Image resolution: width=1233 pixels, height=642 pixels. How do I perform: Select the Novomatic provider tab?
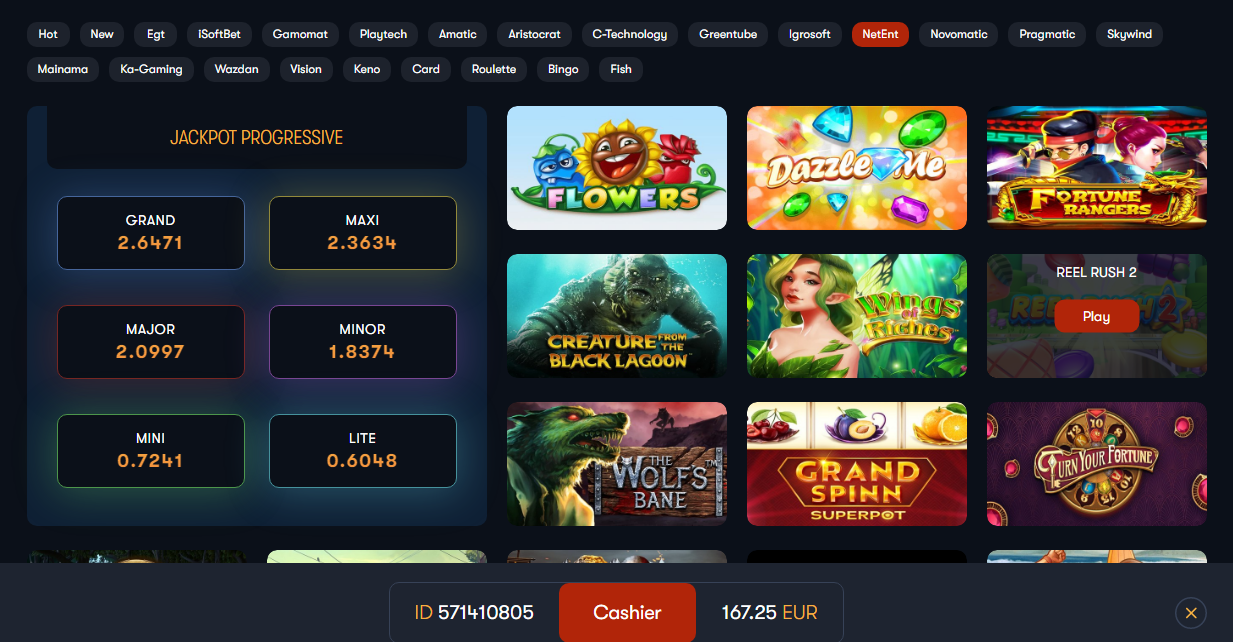coord(959,34)
